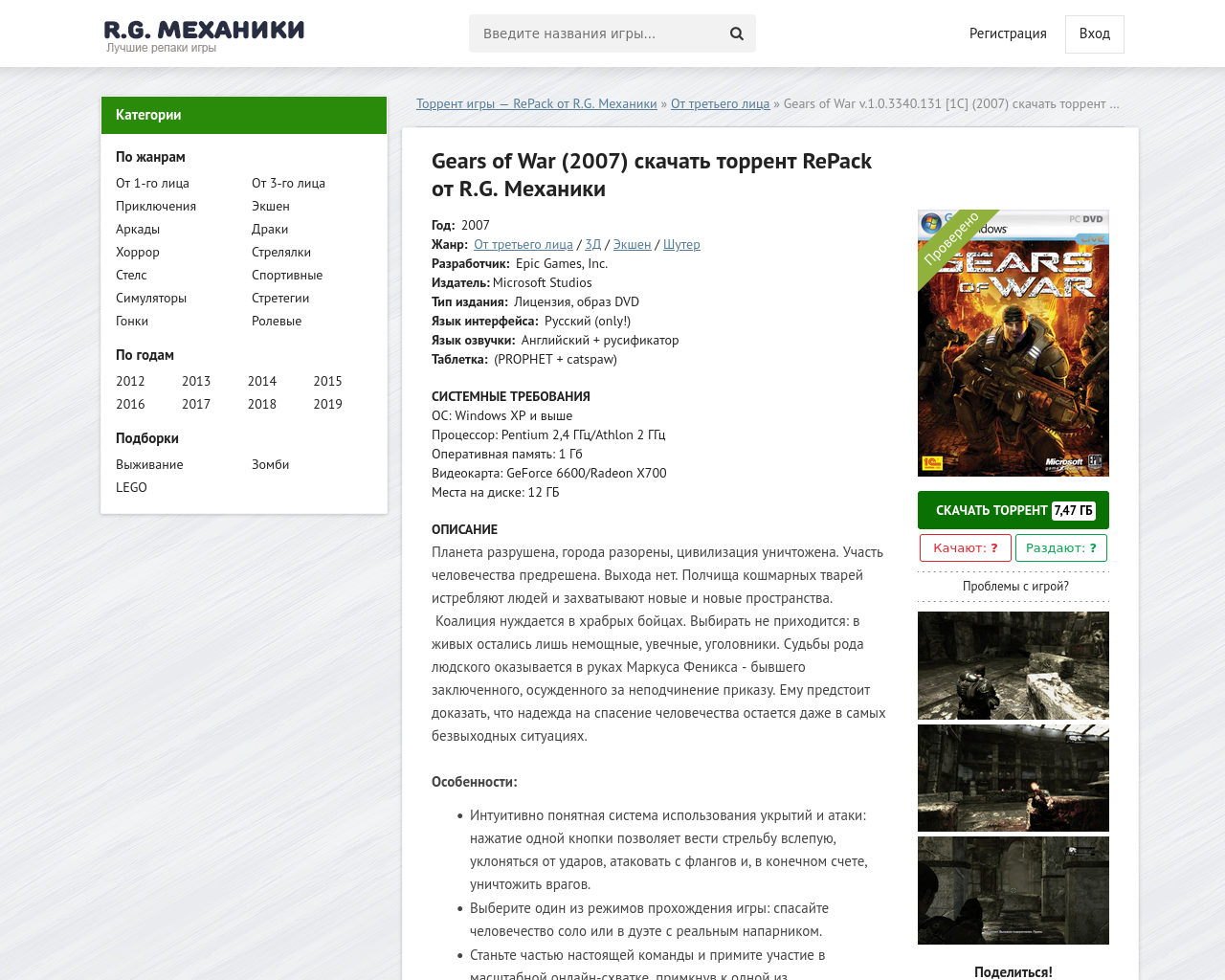
Task: Open the first gameplay screenshot thumbnail
Action: (x=1013, y=665)
